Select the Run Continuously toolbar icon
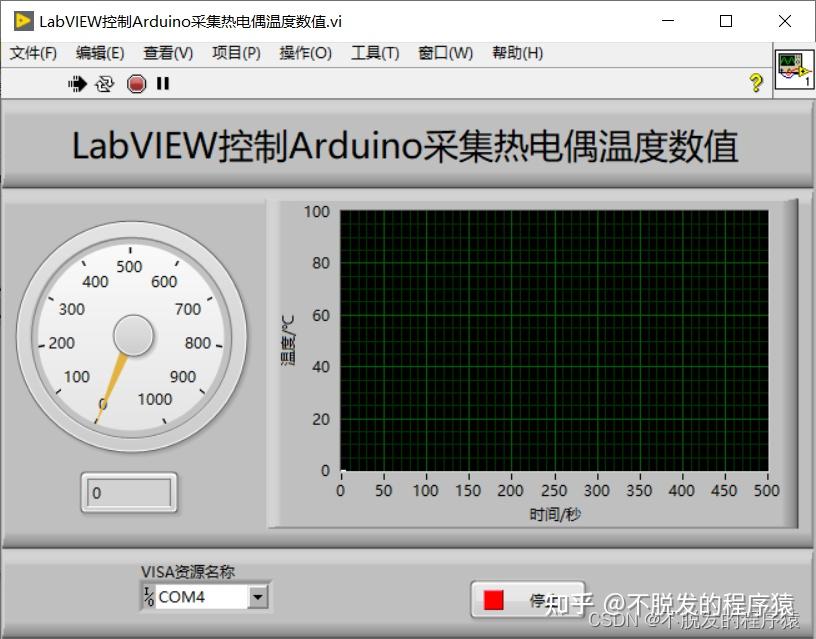816x639 pixels. click(105, 84)
